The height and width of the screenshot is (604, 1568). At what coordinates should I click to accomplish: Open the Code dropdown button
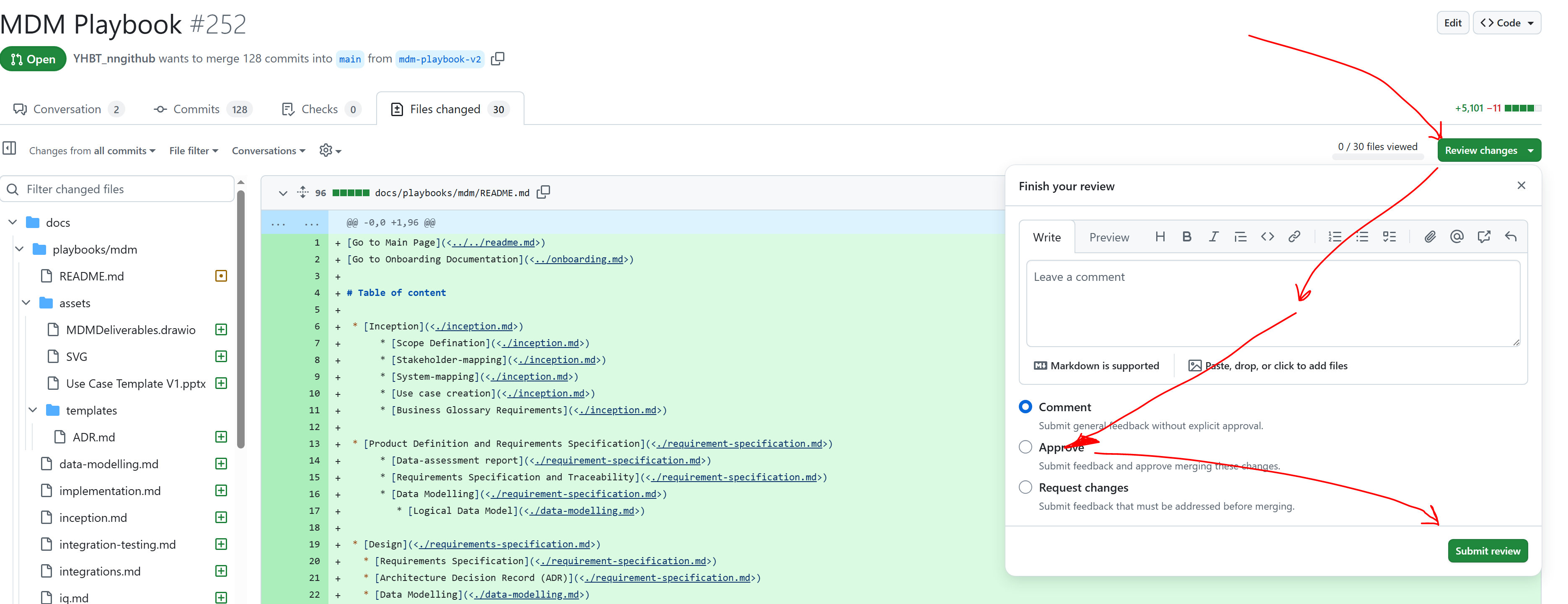(1506, 23)
